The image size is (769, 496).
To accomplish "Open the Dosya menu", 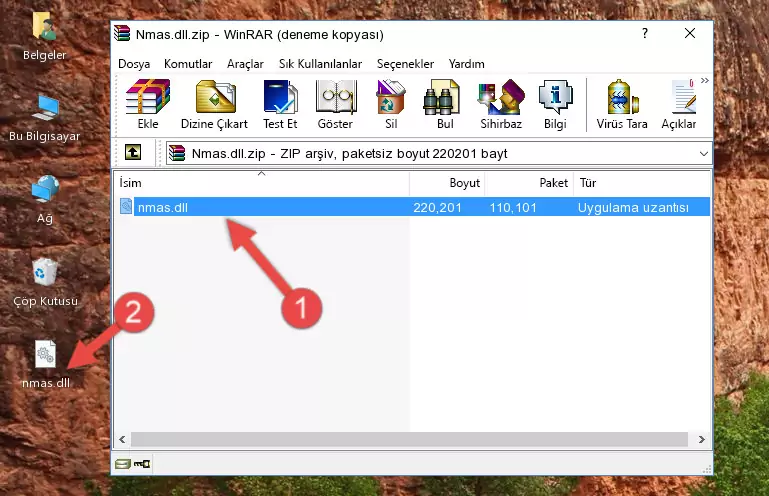I will (x=134, y=64).
